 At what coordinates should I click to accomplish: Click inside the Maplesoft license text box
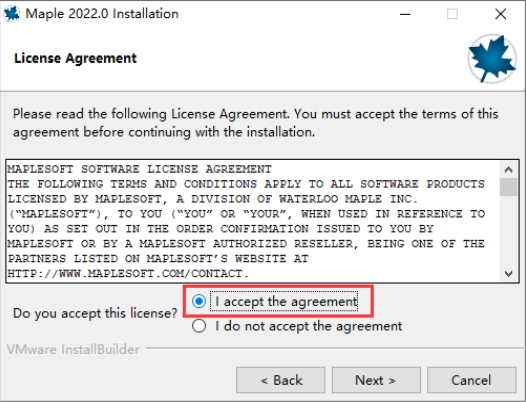point(254,221)
